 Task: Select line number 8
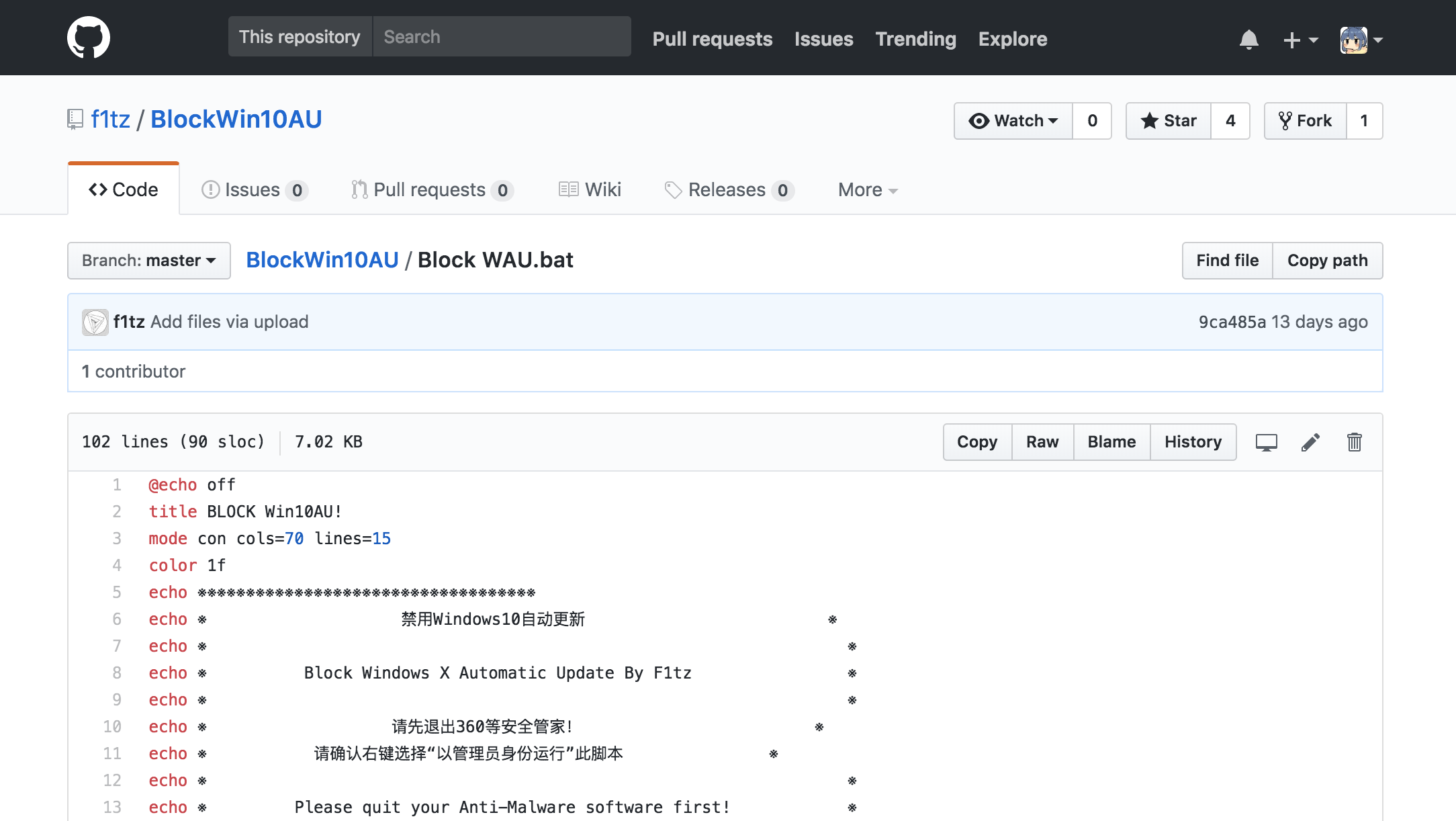point(117,673)
